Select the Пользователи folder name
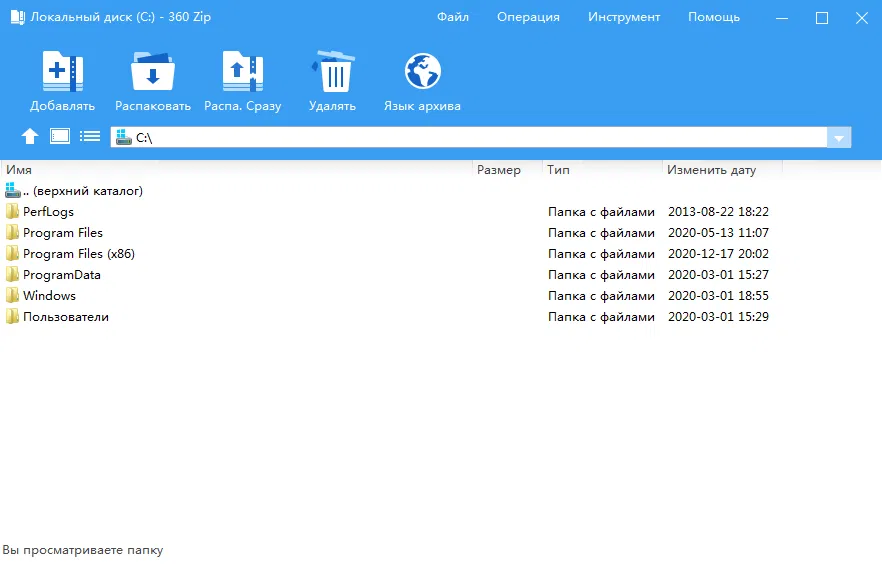882x564 pixels. click(66, 317)
